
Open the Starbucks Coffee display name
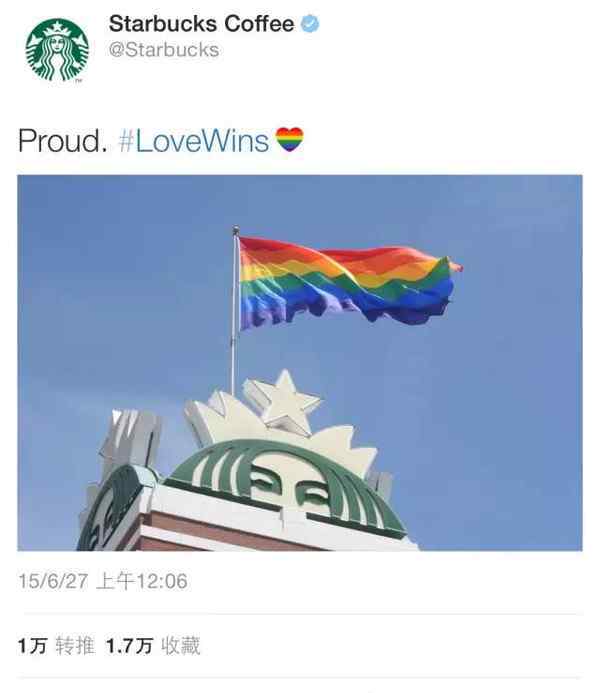click(201, 24)
